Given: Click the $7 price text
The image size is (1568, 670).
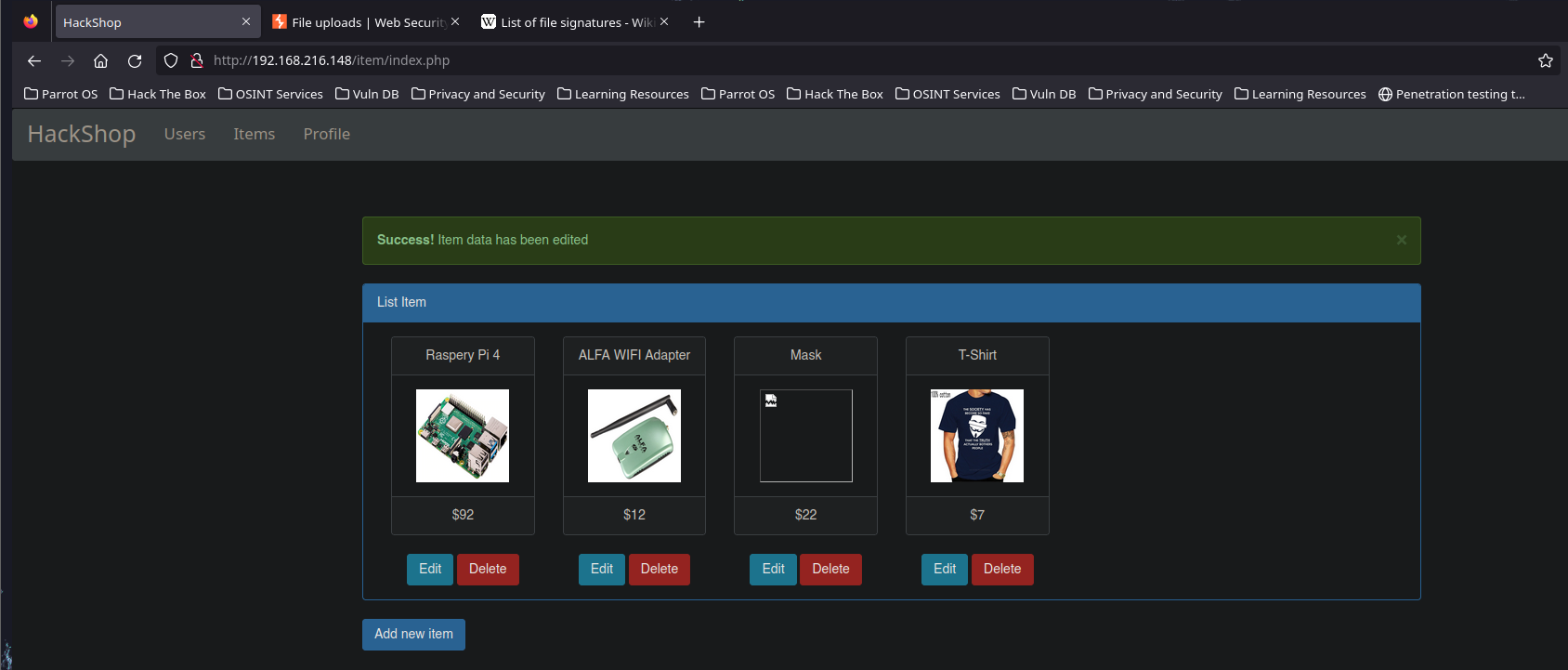Looking at the screenshot, I should (977, 515).
